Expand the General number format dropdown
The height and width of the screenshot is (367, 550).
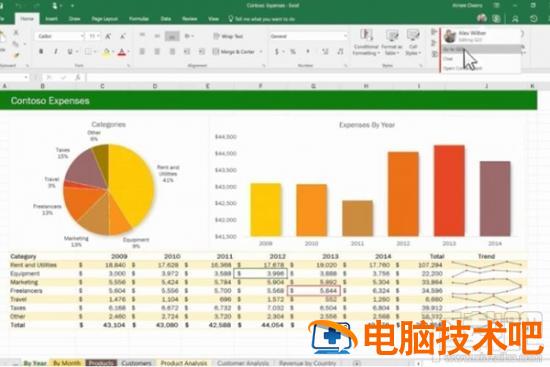[345, 36]
